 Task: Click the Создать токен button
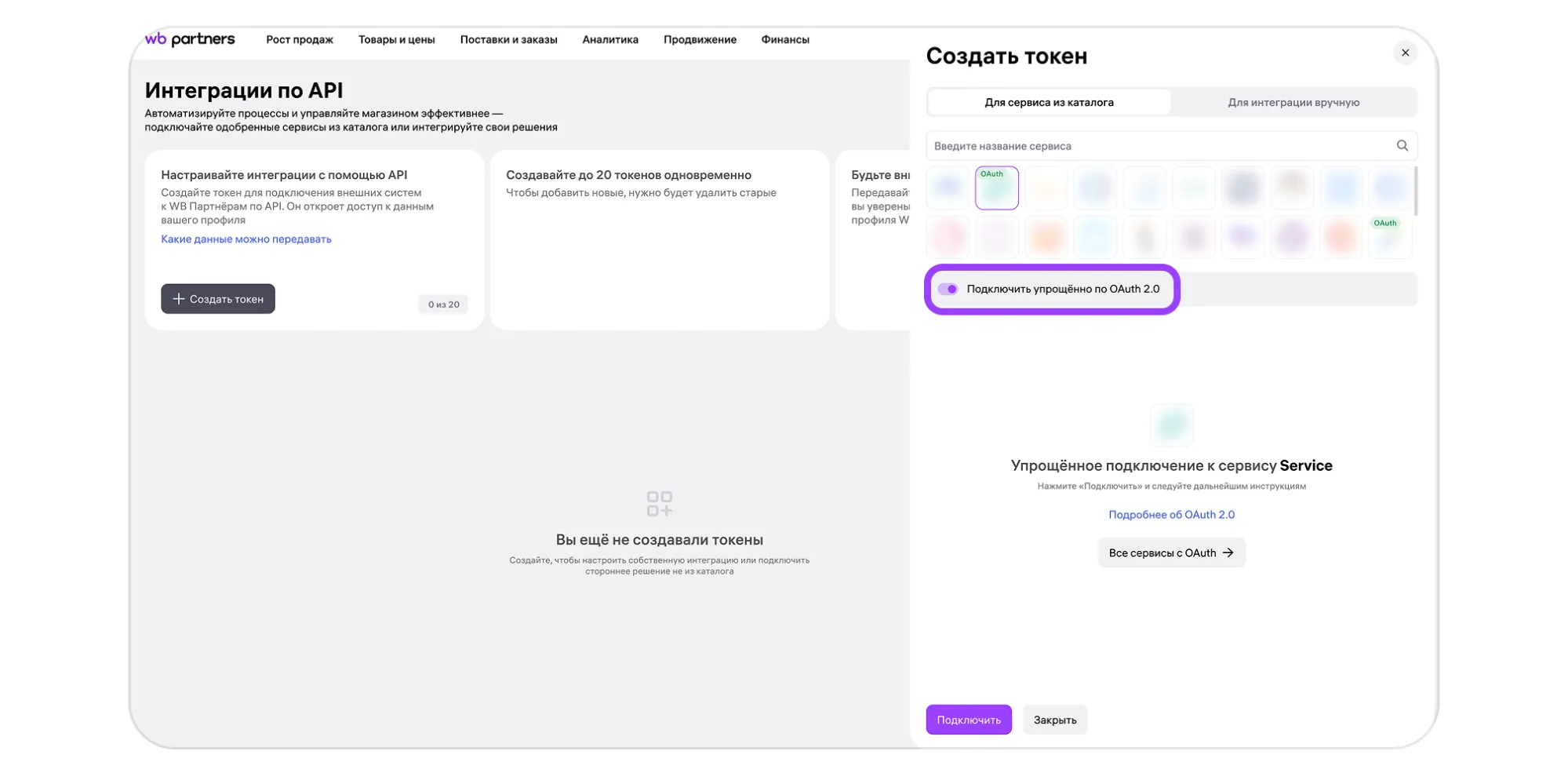218,299
